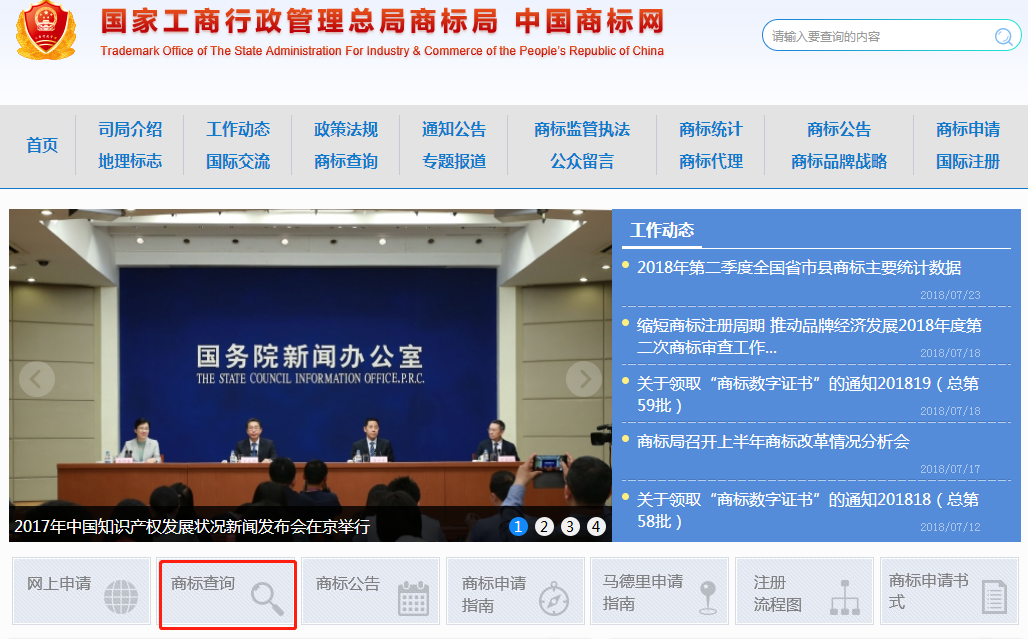Image resolution: width=1028 pixels, height=639 pixels.
Task: Open 2018年第二季度全国省市县商标主要统计数据 news link
Action: 799,267
